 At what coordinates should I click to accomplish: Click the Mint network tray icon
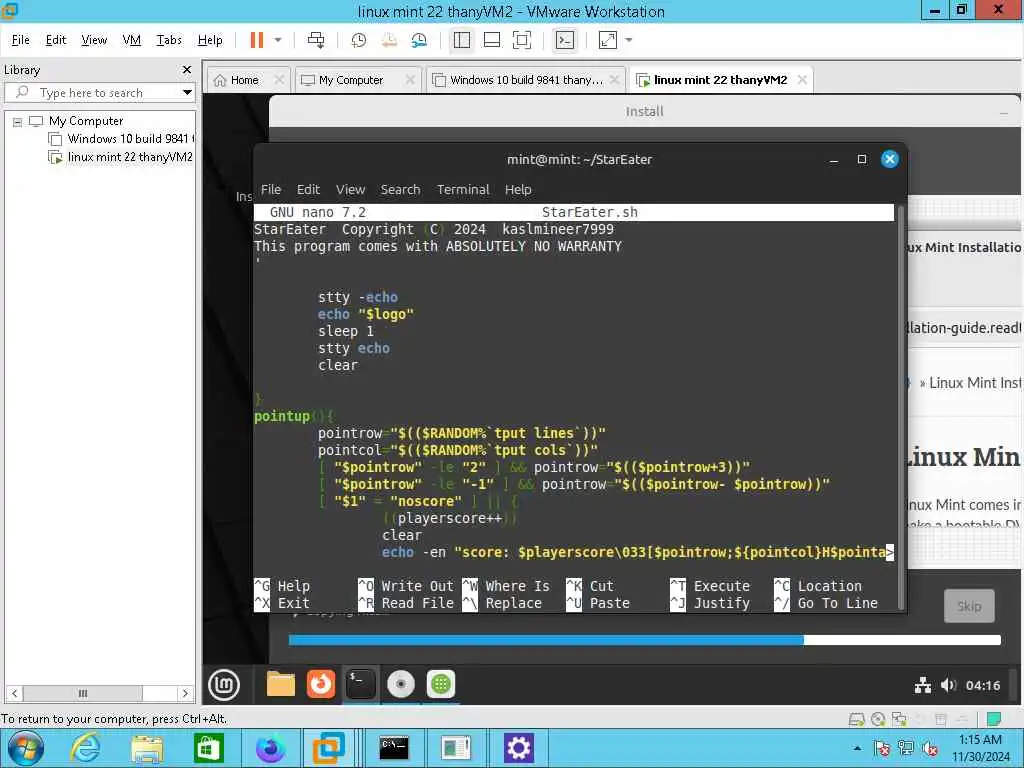point(923,685)
